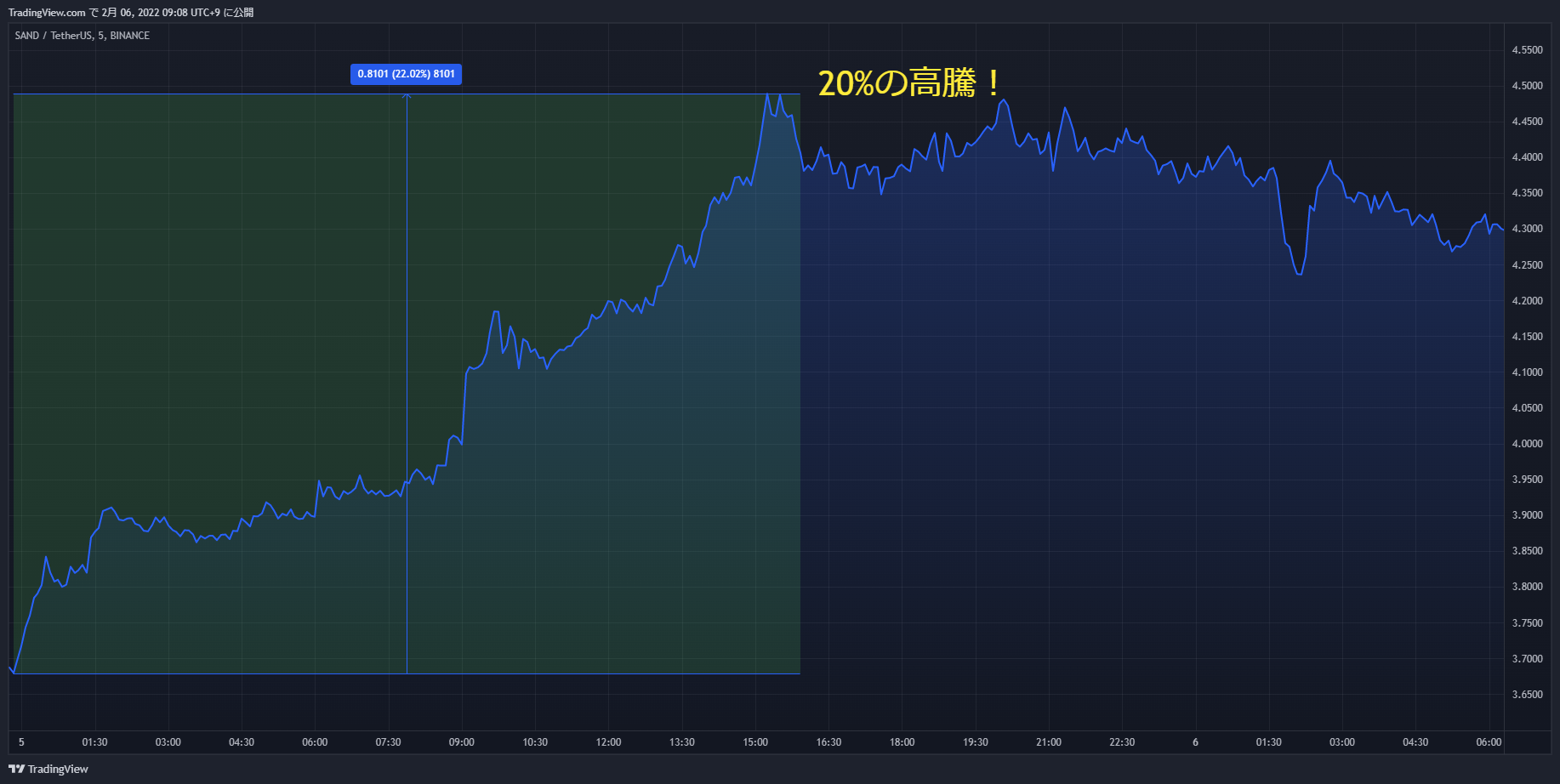Click the 06:00 label after date 6
1560x784 pixels.
coord(1489,742)
